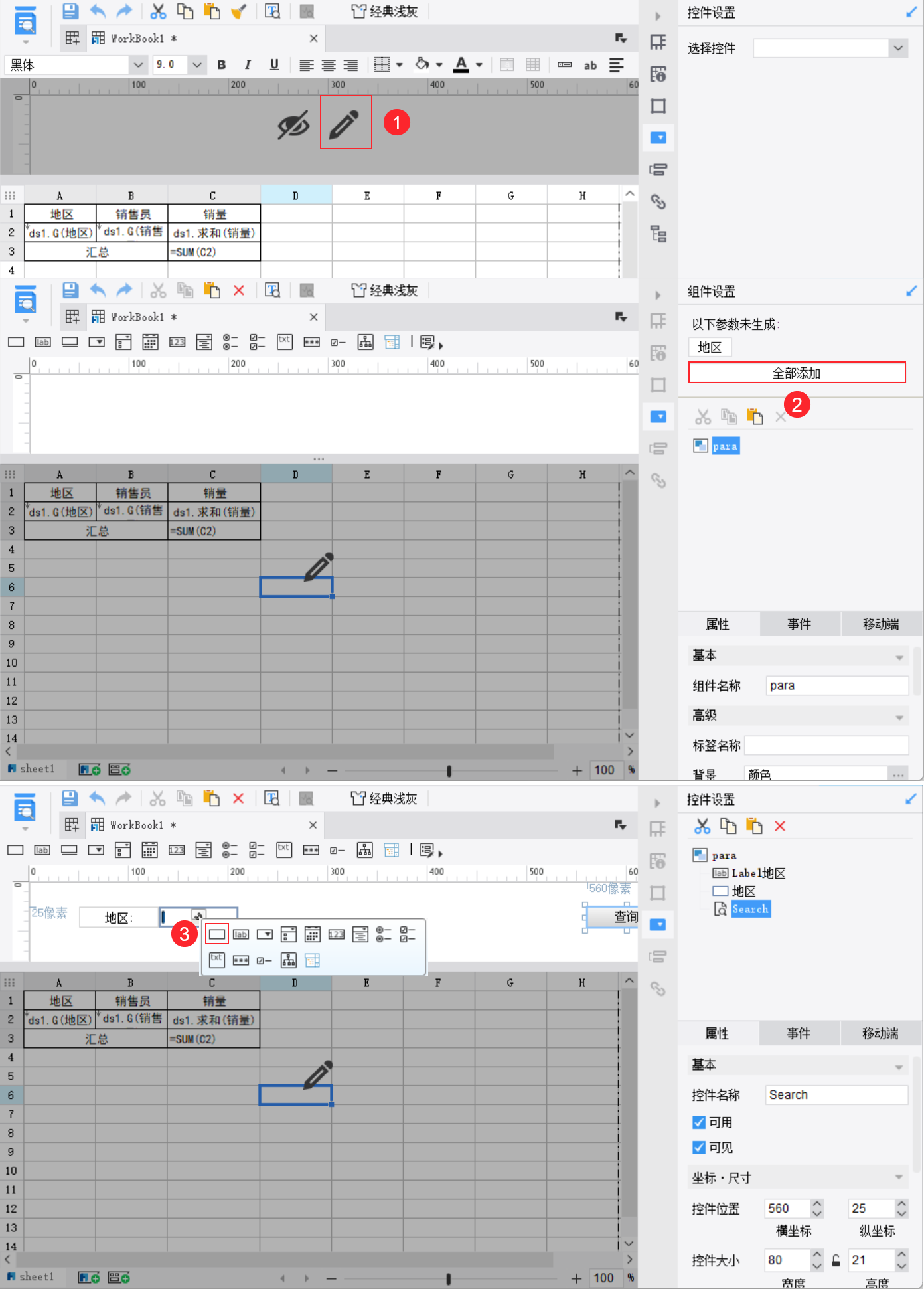The image size is (924, 1289).
Task: Open the 9.0 font size dropdown
Action: [197, 65]
